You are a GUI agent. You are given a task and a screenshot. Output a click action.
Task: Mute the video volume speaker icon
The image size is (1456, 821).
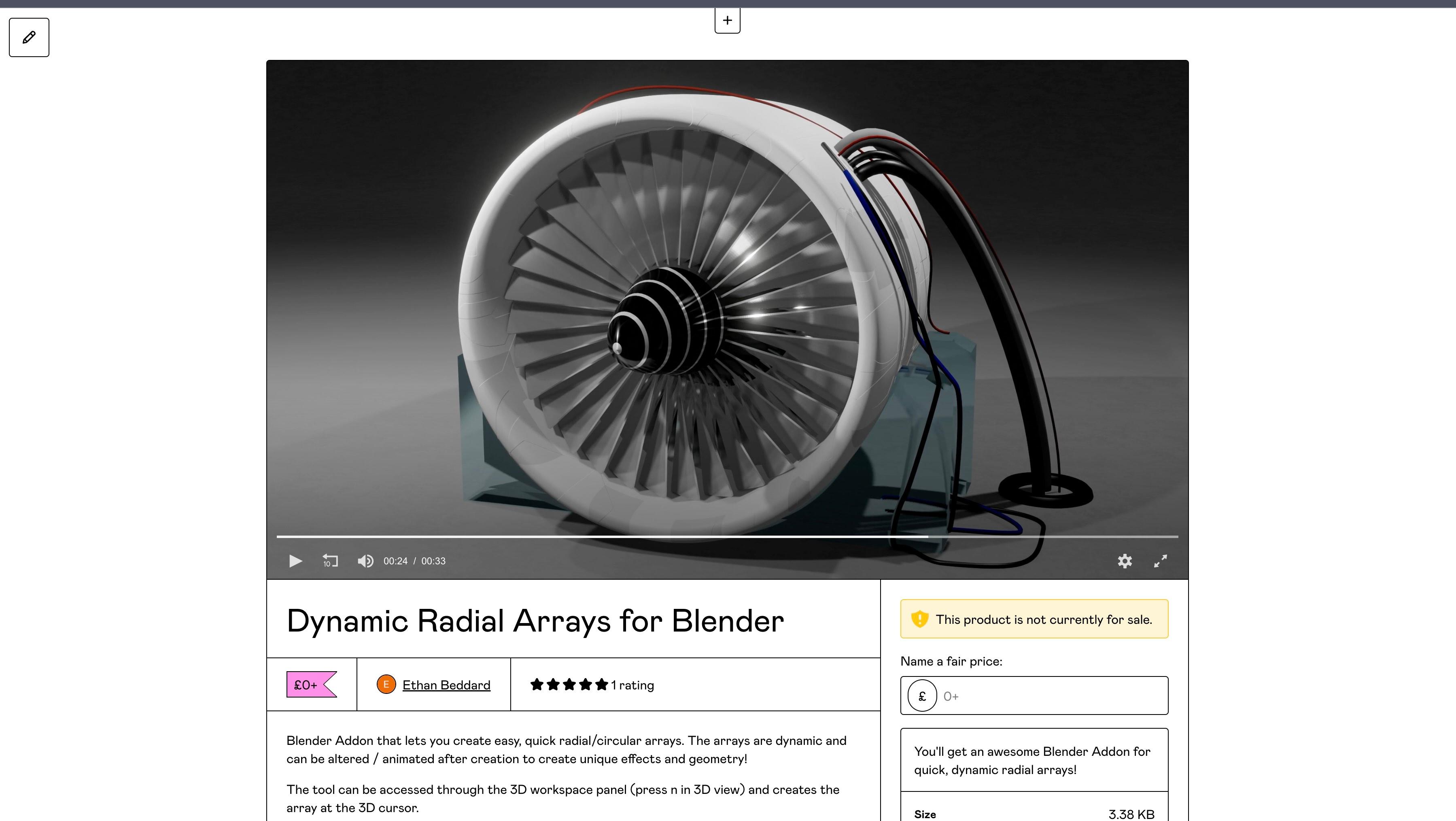(x=365, y=561)
